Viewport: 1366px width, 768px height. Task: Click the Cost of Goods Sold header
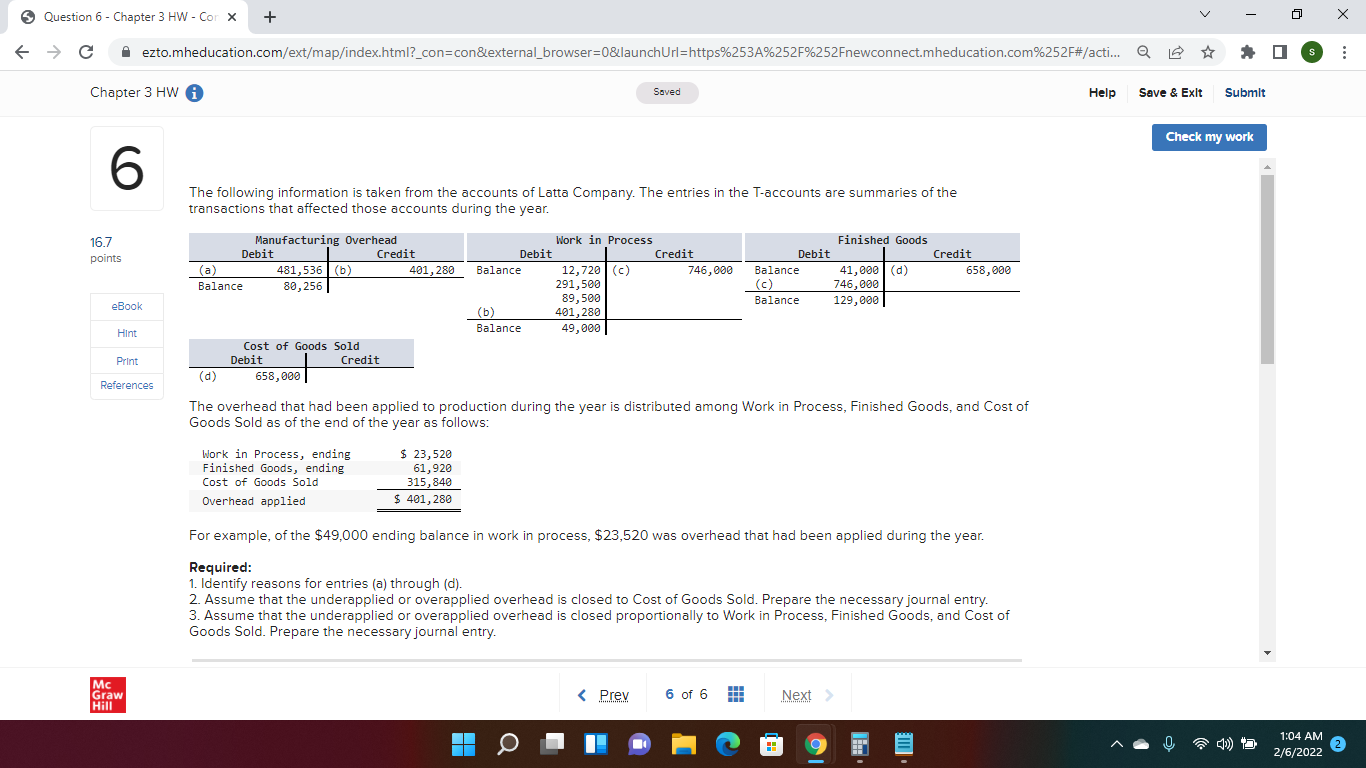pos(301,346)
